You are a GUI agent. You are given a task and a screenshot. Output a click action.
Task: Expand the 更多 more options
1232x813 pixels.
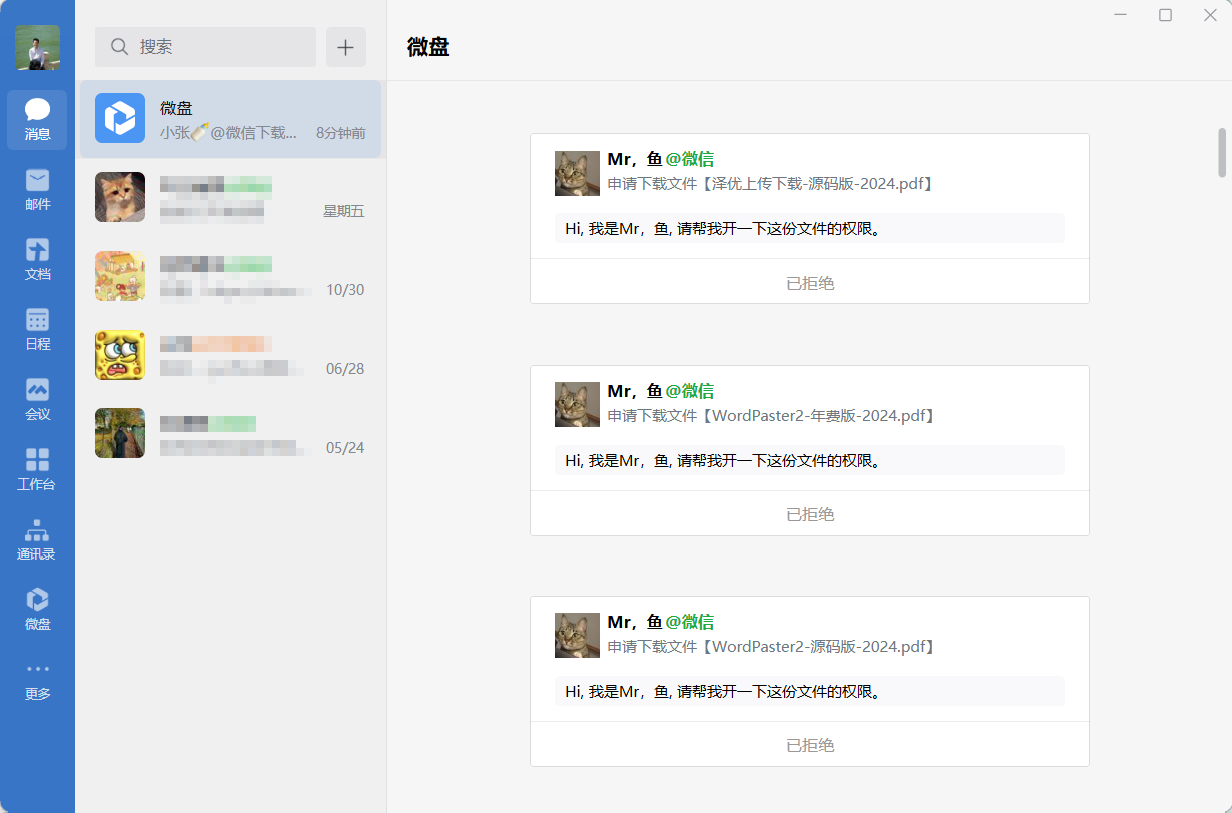pos(37,679)
